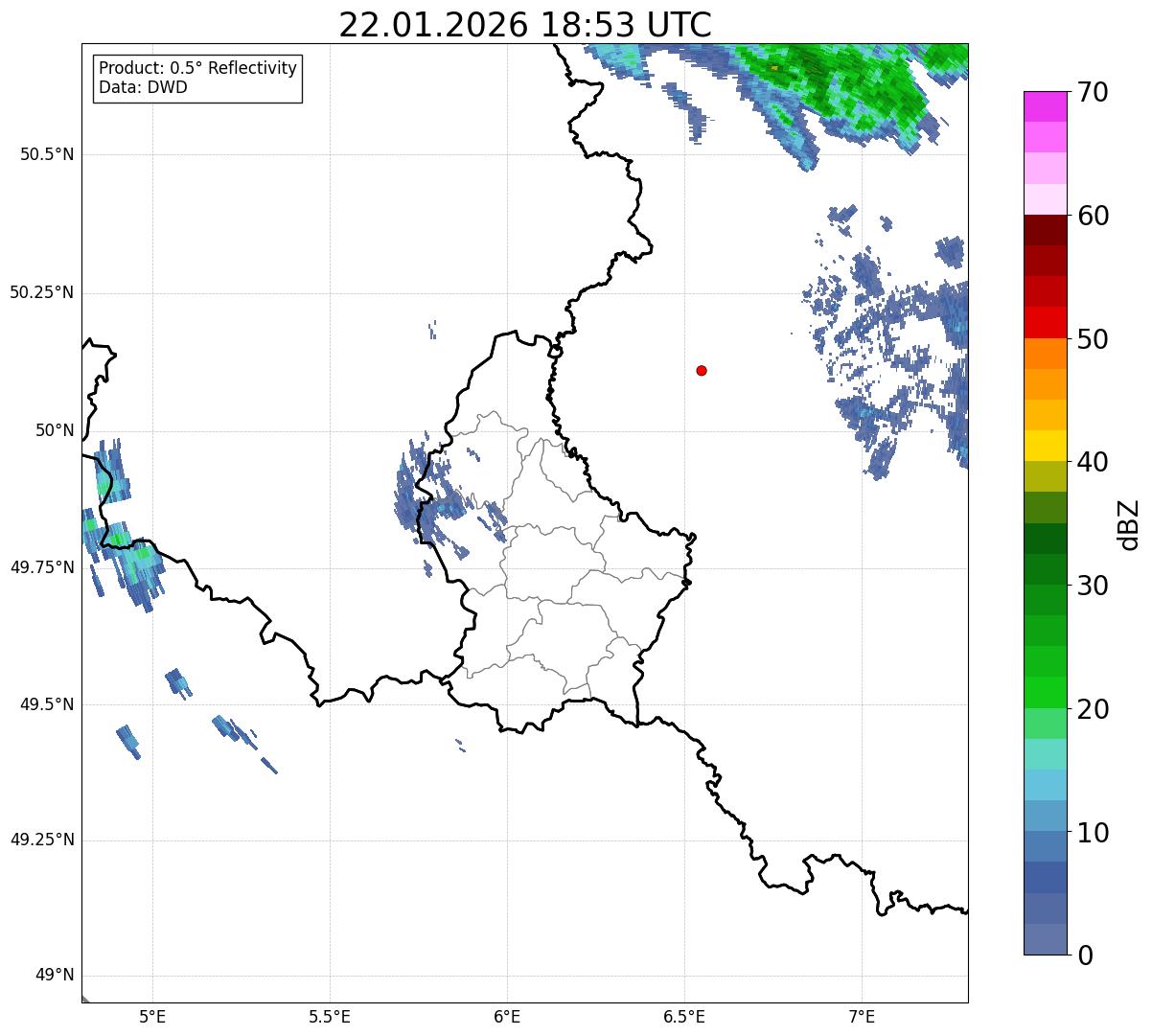Click the 'dBZ' colorbar label
Screen dimensions: 1152x1036
1129,523
